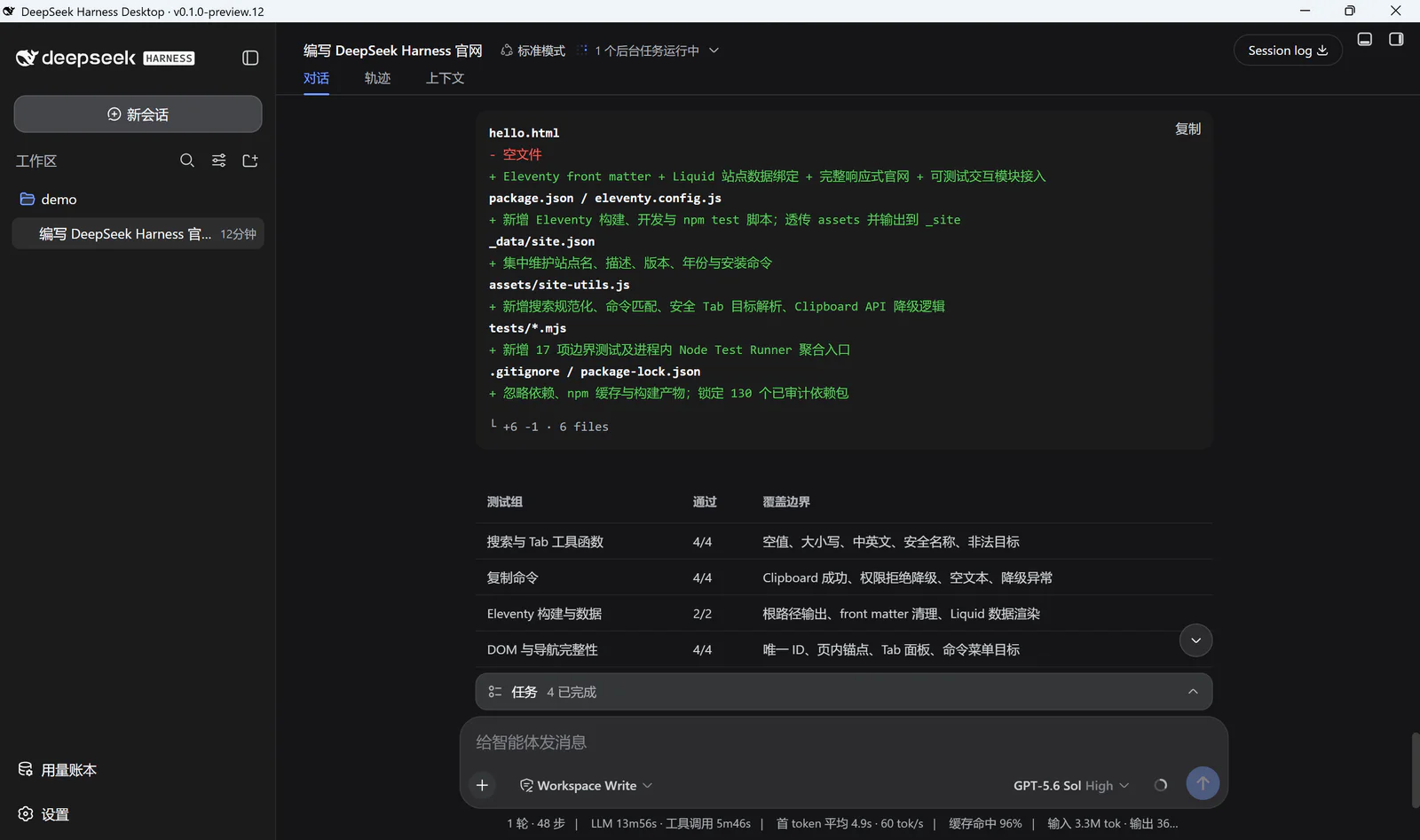
Task: Copy the code block with 复制
Action: click(1187, 130)
